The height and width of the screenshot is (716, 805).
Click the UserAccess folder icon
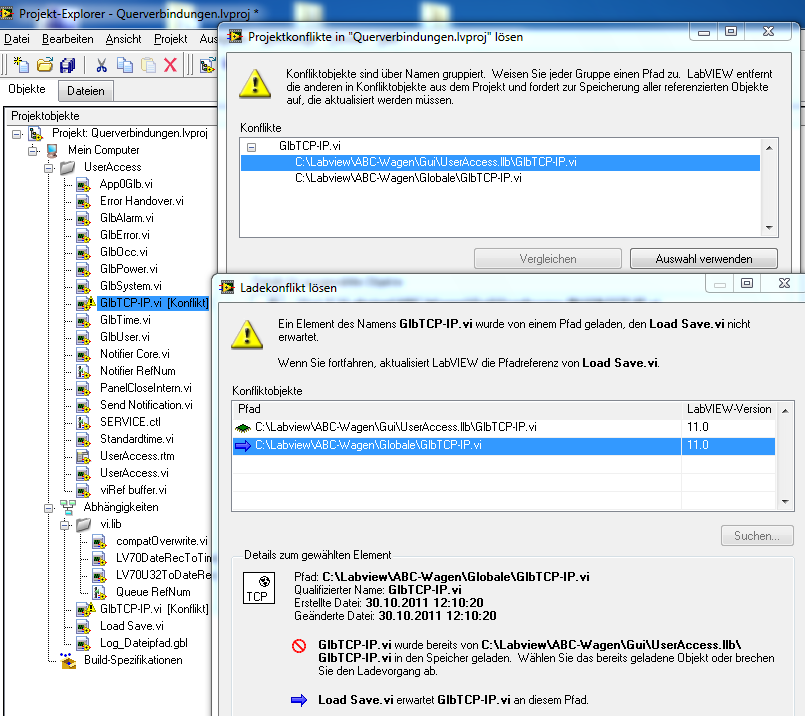[x=67, y=167]
